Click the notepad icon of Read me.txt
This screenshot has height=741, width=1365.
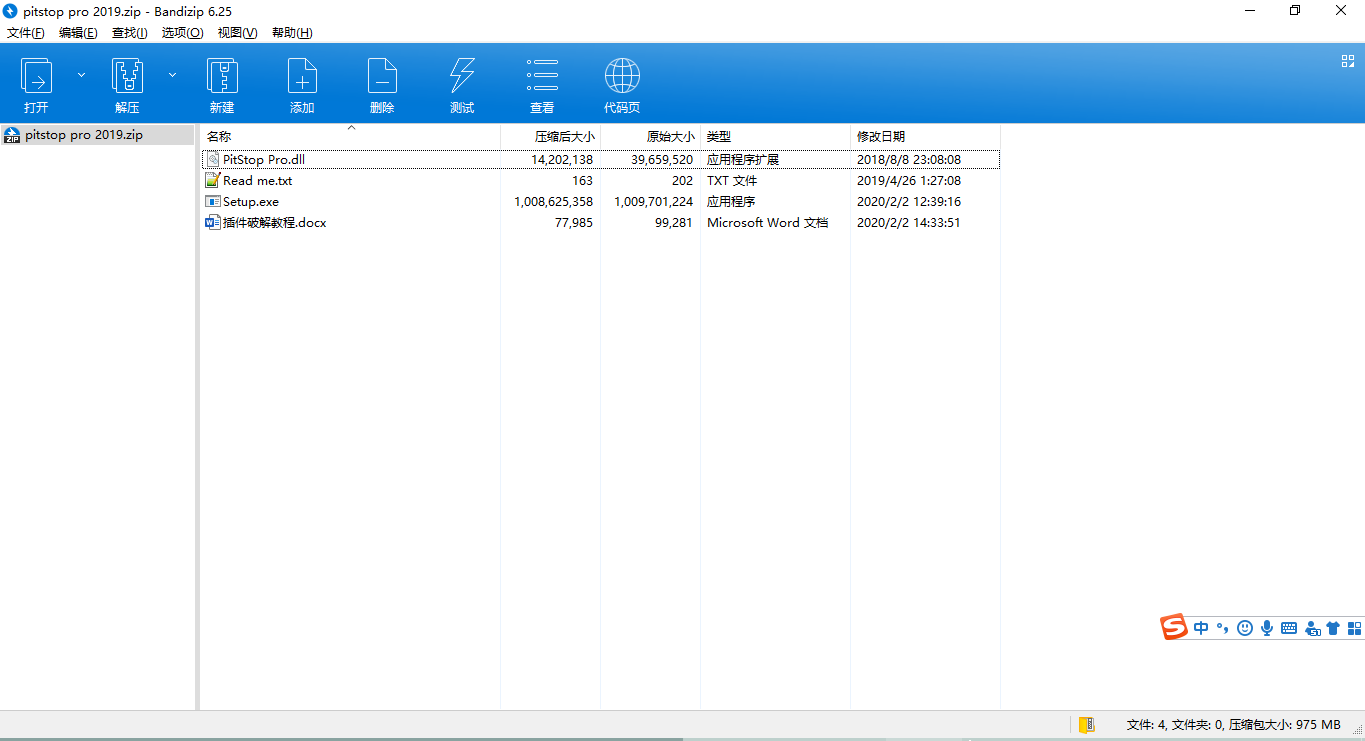coord(212,180)
